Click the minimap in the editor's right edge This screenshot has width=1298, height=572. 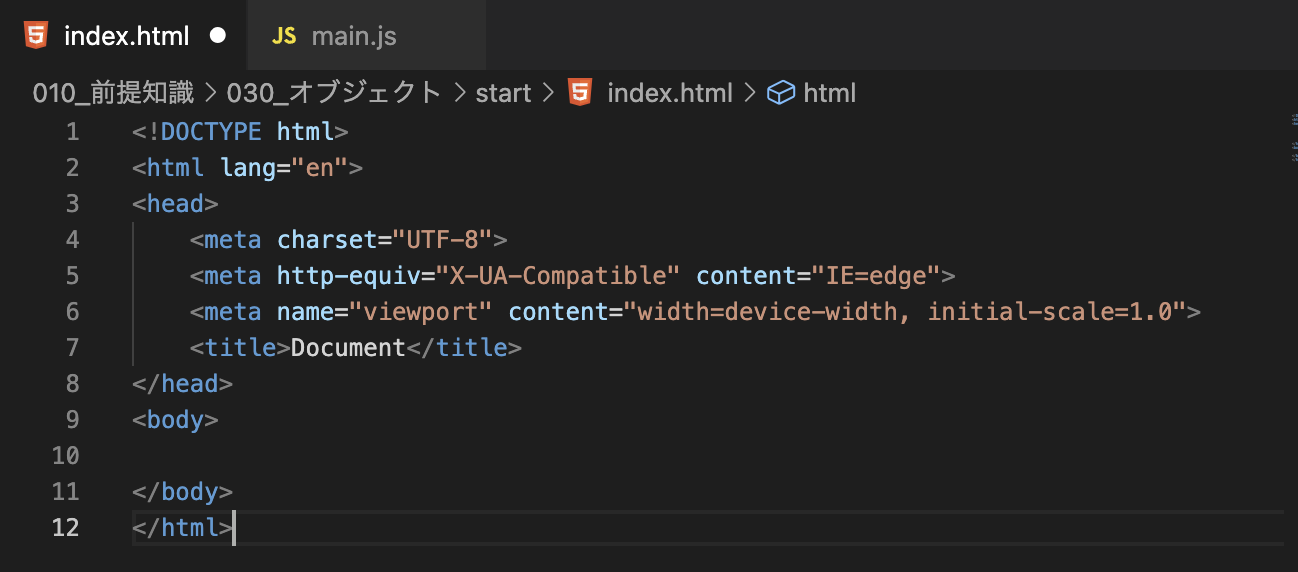(1290, 135)
